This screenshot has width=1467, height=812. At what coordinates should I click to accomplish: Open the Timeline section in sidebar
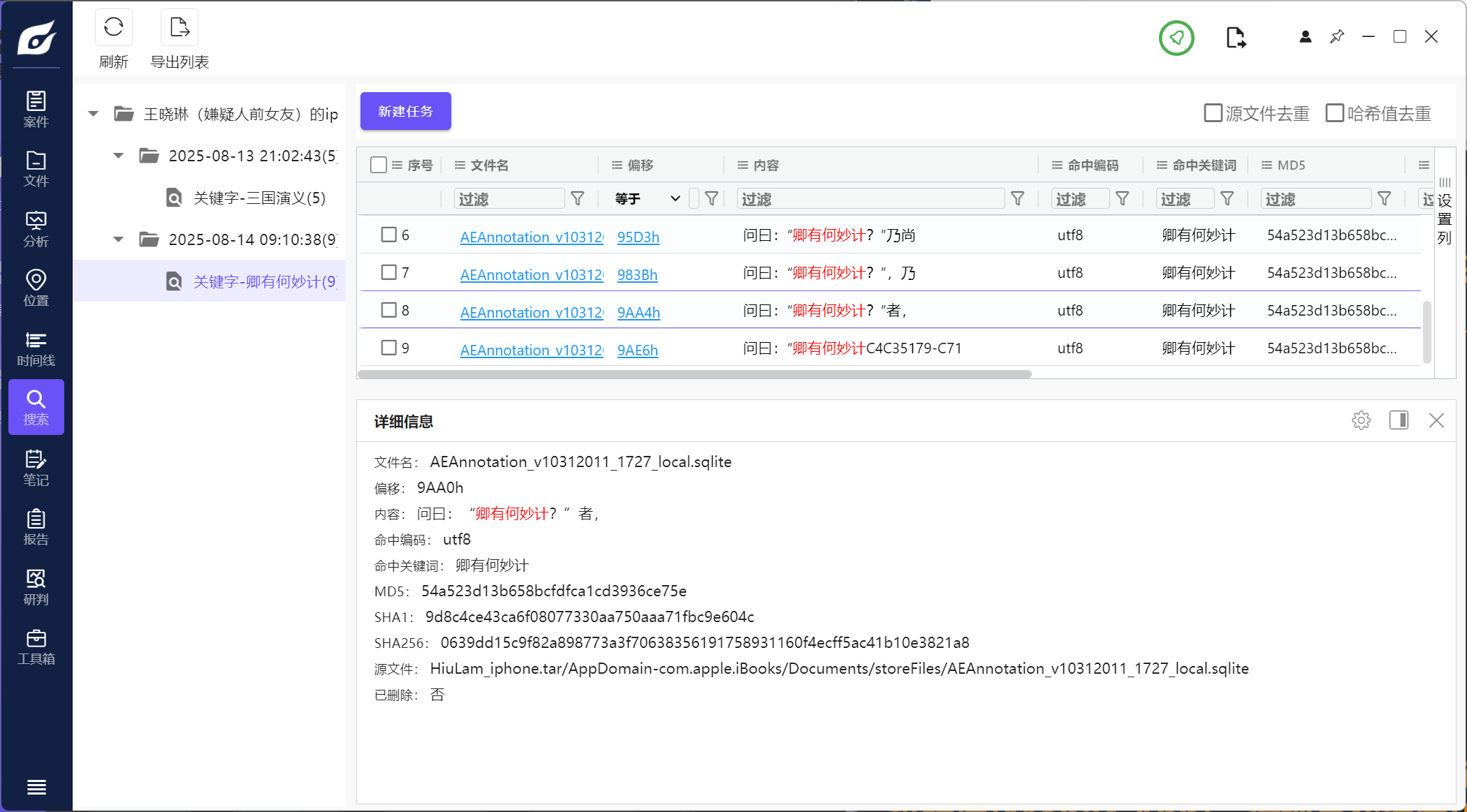[36, 348]
